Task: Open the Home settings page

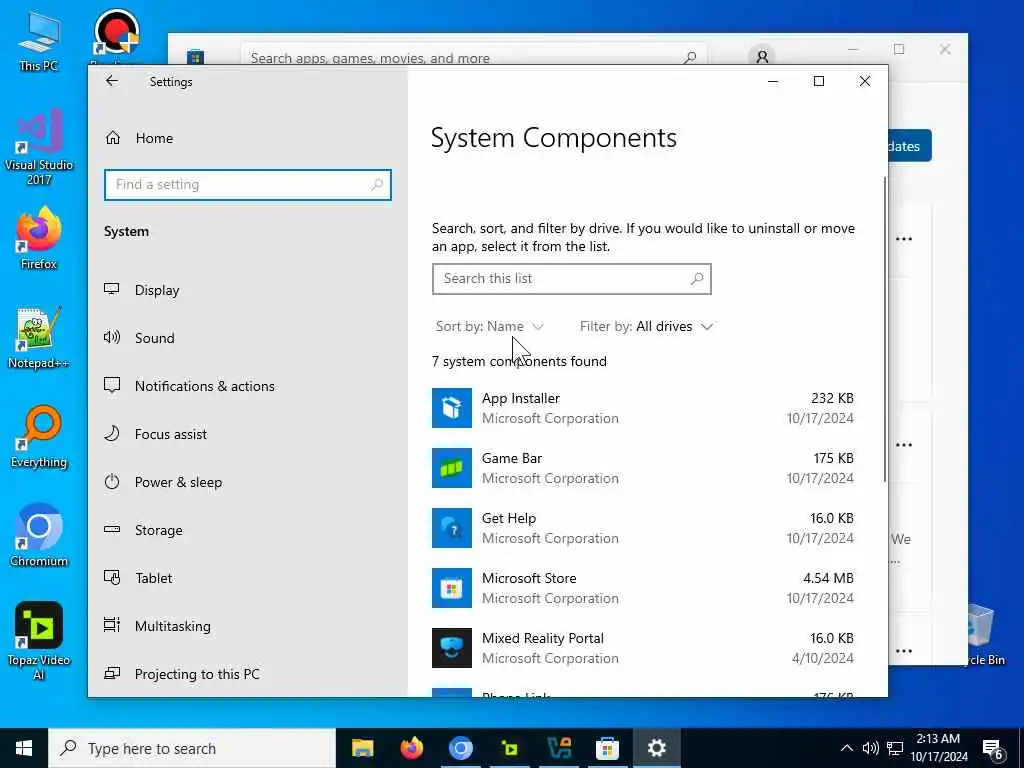Action: point(154,138)
